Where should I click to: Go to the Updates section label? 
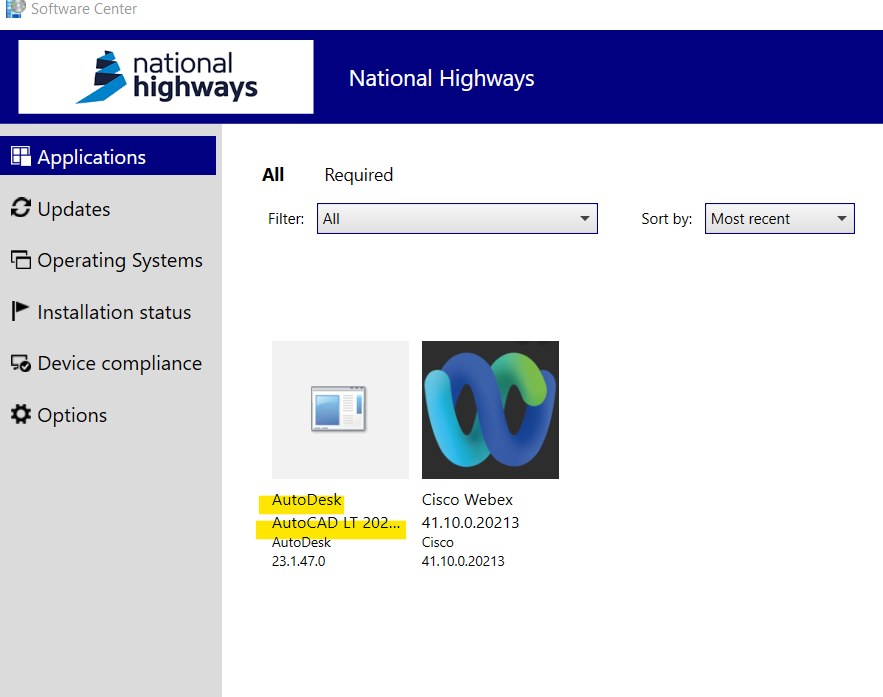point(74,209)
